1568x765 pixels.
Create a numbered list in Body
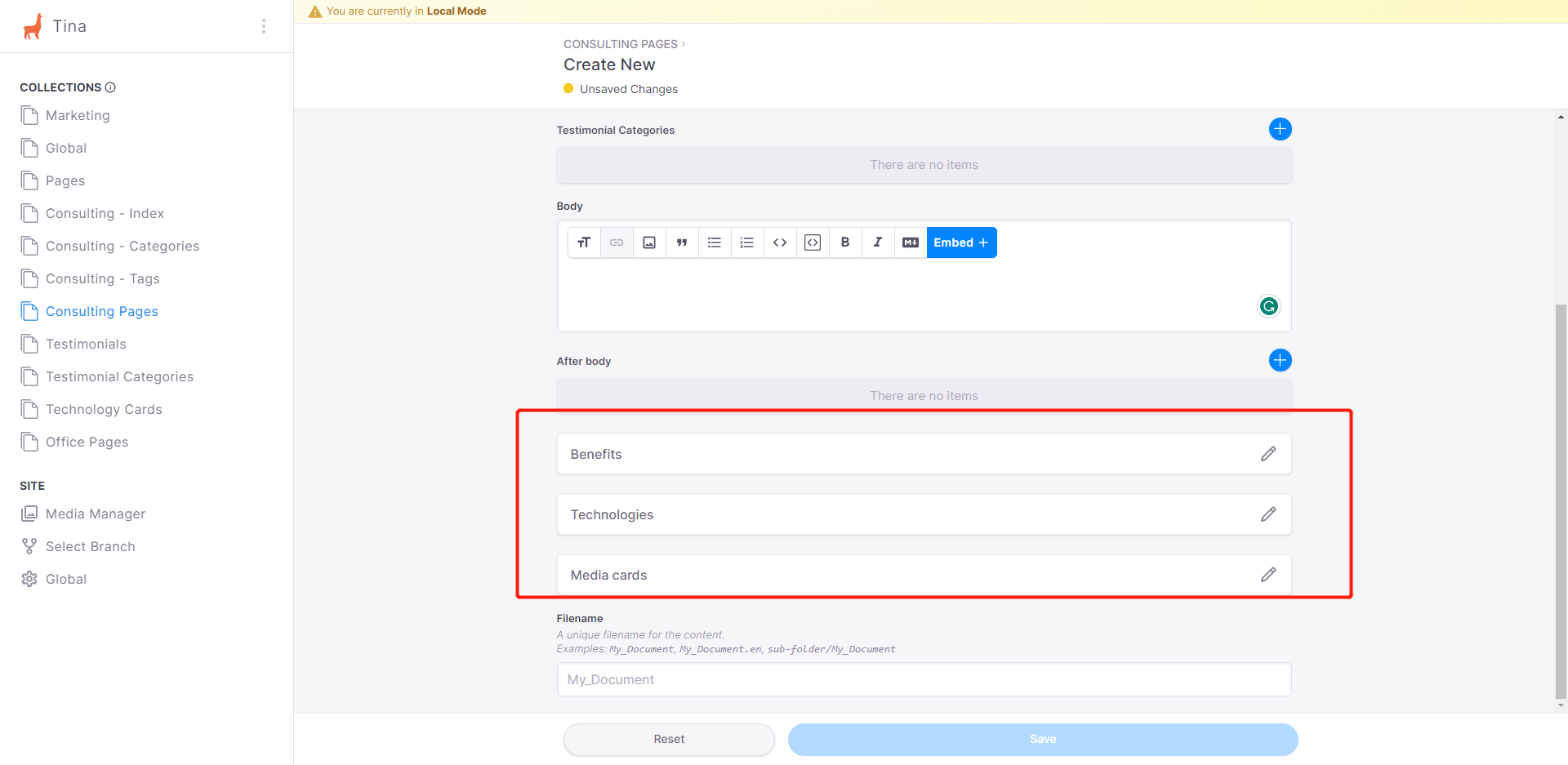(x=747, y=242)
